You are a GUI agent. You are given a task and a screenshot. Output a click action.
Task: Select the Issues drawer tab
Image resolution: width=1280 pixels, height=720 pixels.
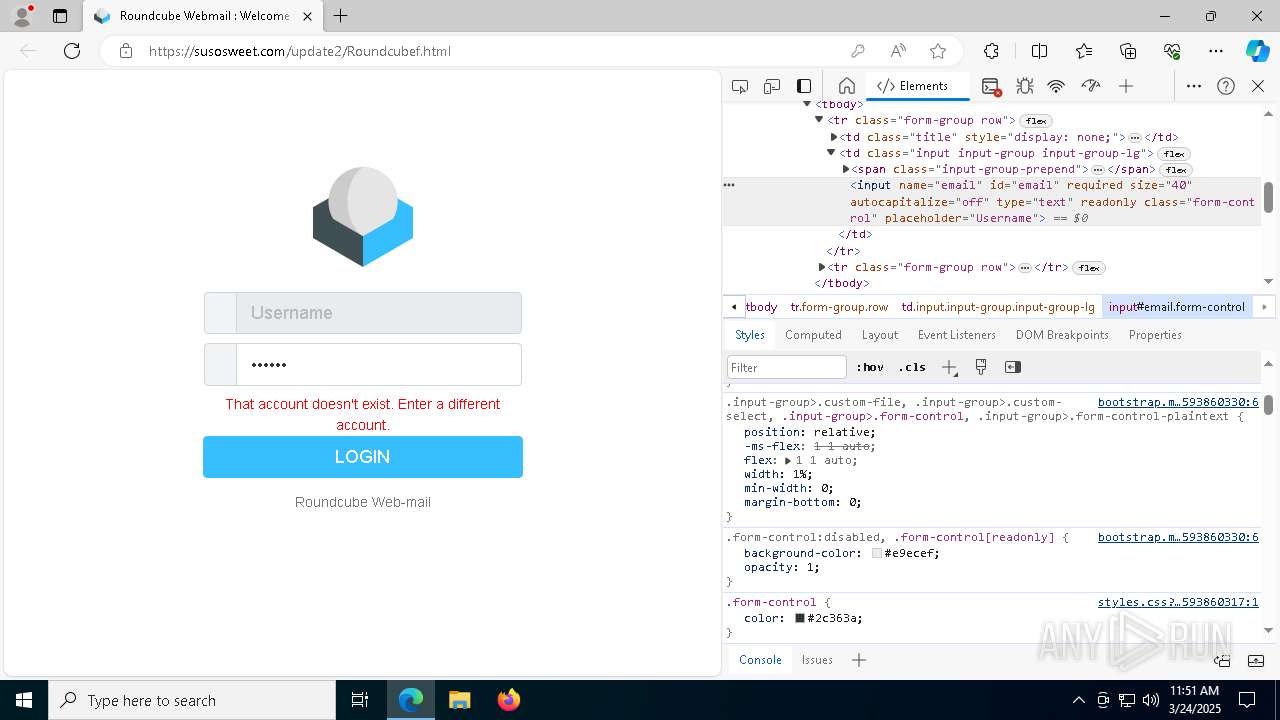point(817,660)
